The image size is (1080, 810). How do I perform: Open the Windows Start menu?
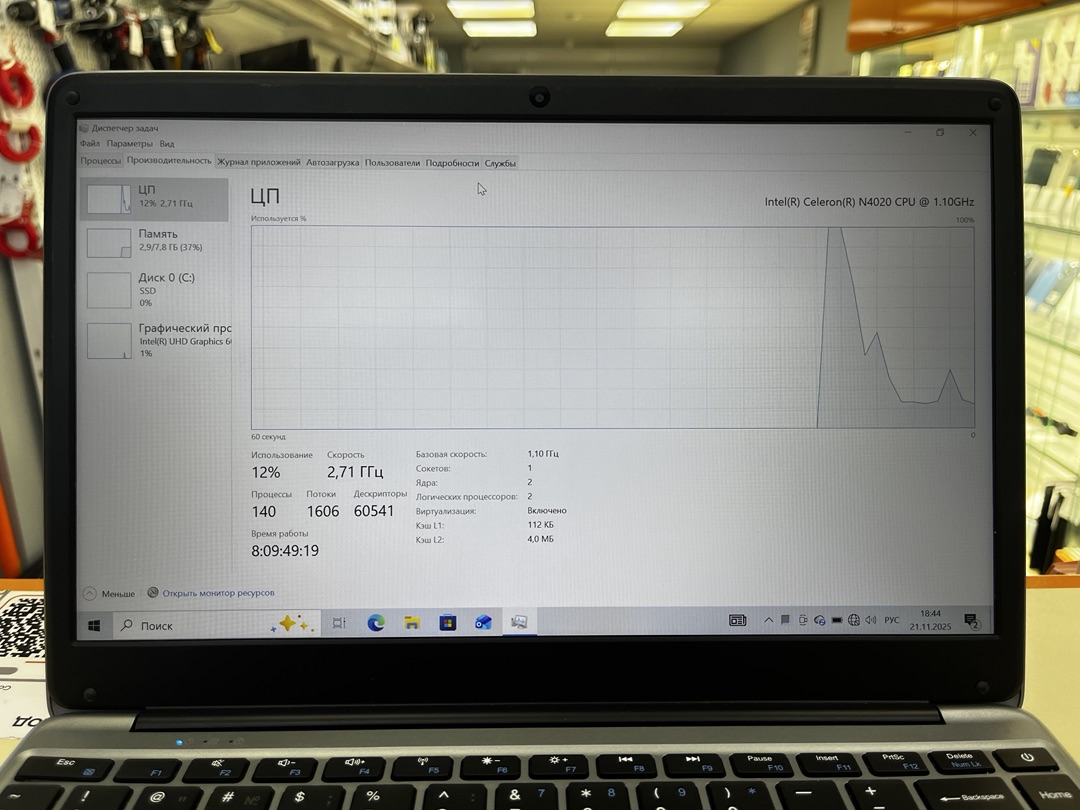[95, 625]
